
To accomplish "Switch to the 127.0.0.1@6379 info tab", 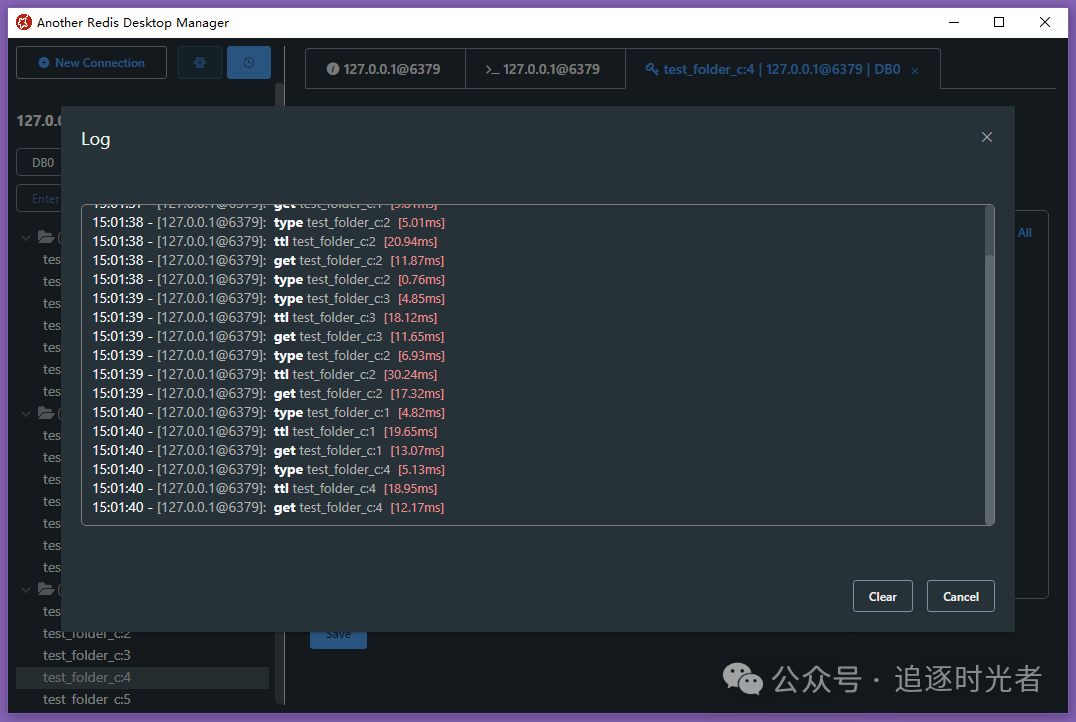I will [x=385, y=69].
